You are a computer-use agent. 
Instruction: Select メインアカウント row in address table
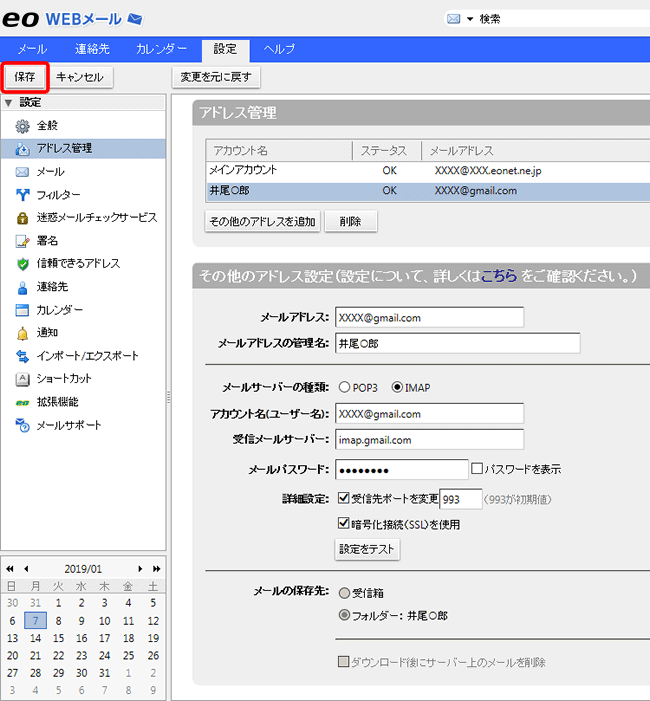coord(428,171)
